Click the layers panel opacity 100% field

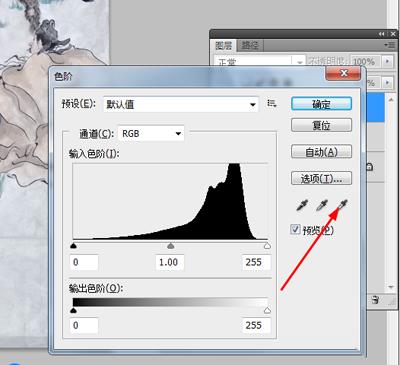click(365, 62)
